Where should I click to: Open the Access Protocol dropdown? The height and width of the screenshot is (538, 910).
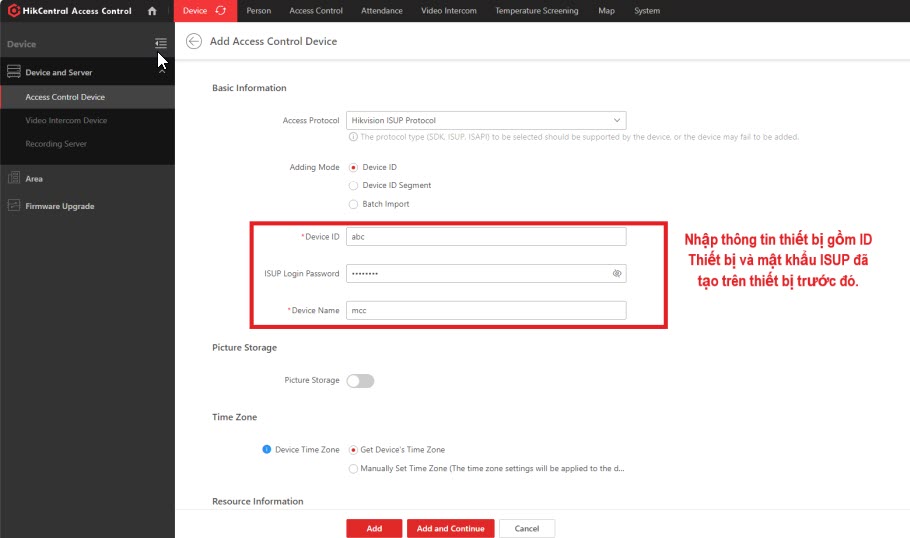485,120
